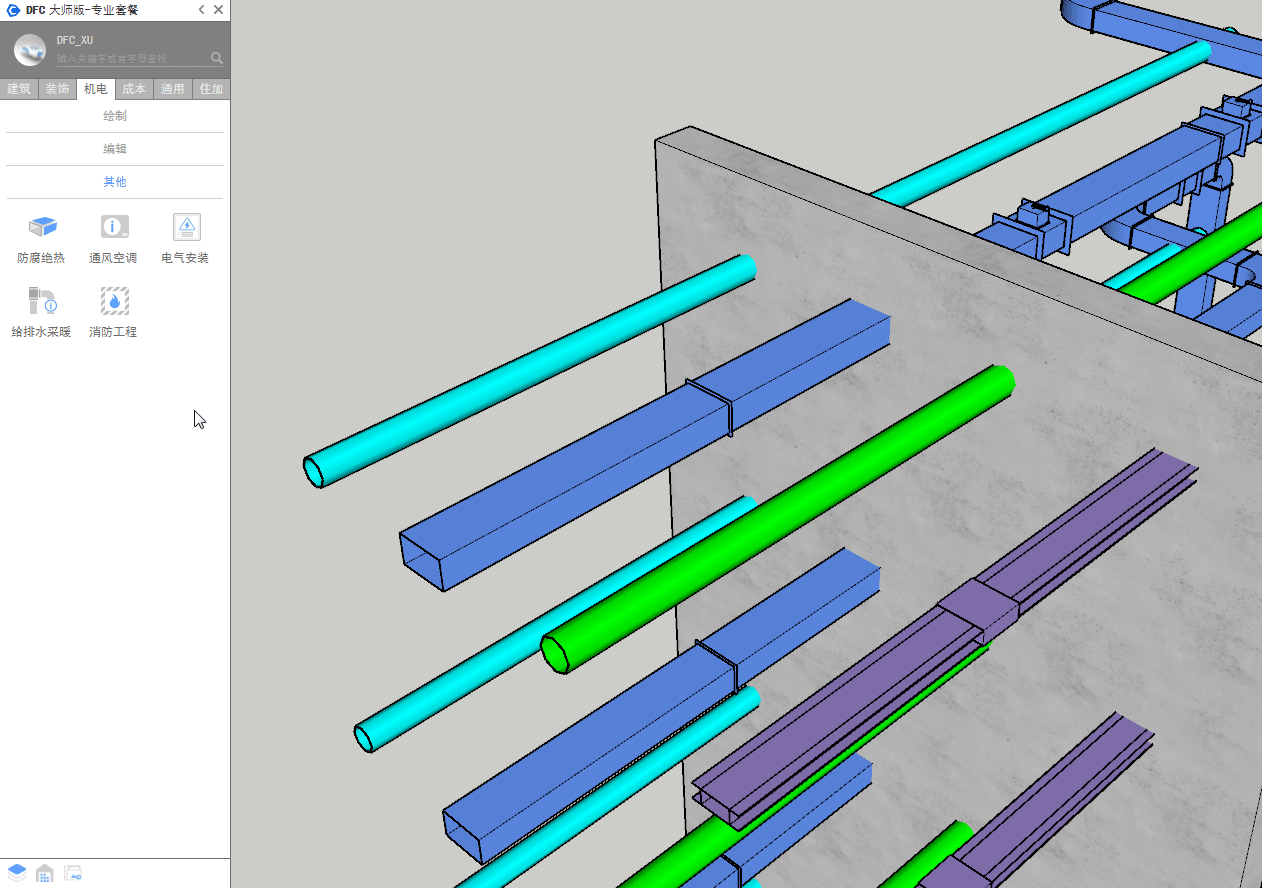Click the 通风空调 HVAC icon
1262x888 pixels.
click(114, 228)
